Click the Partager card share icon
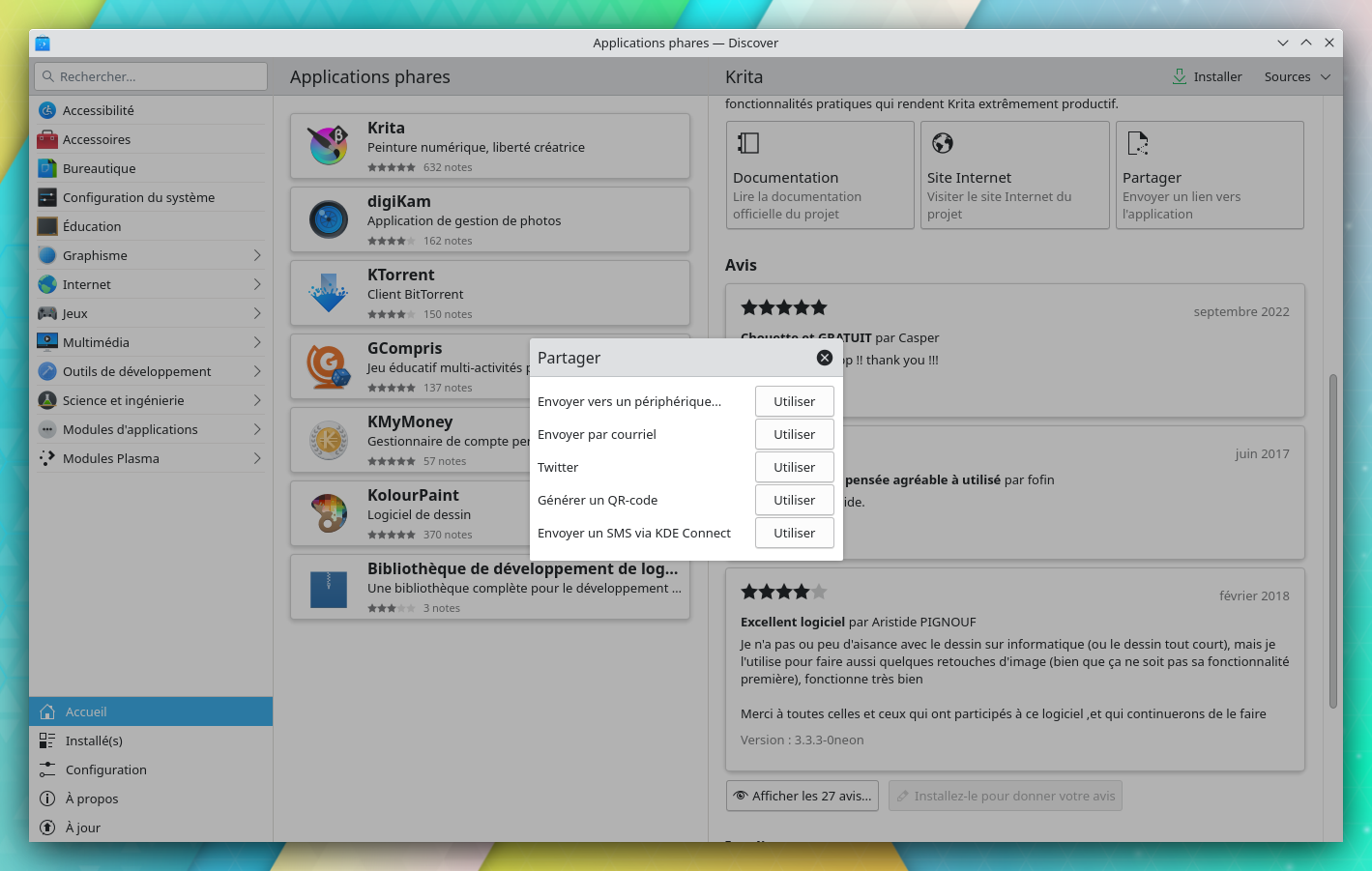Screen dimensions: 1372x871 (x=1138, y=143)
